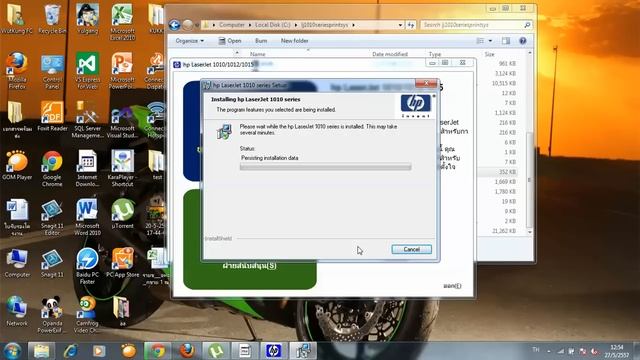This screenshot has width=640, height=360.
Task: Open KaraPlayer shortcut on desktop
Action: click(122, 168)
